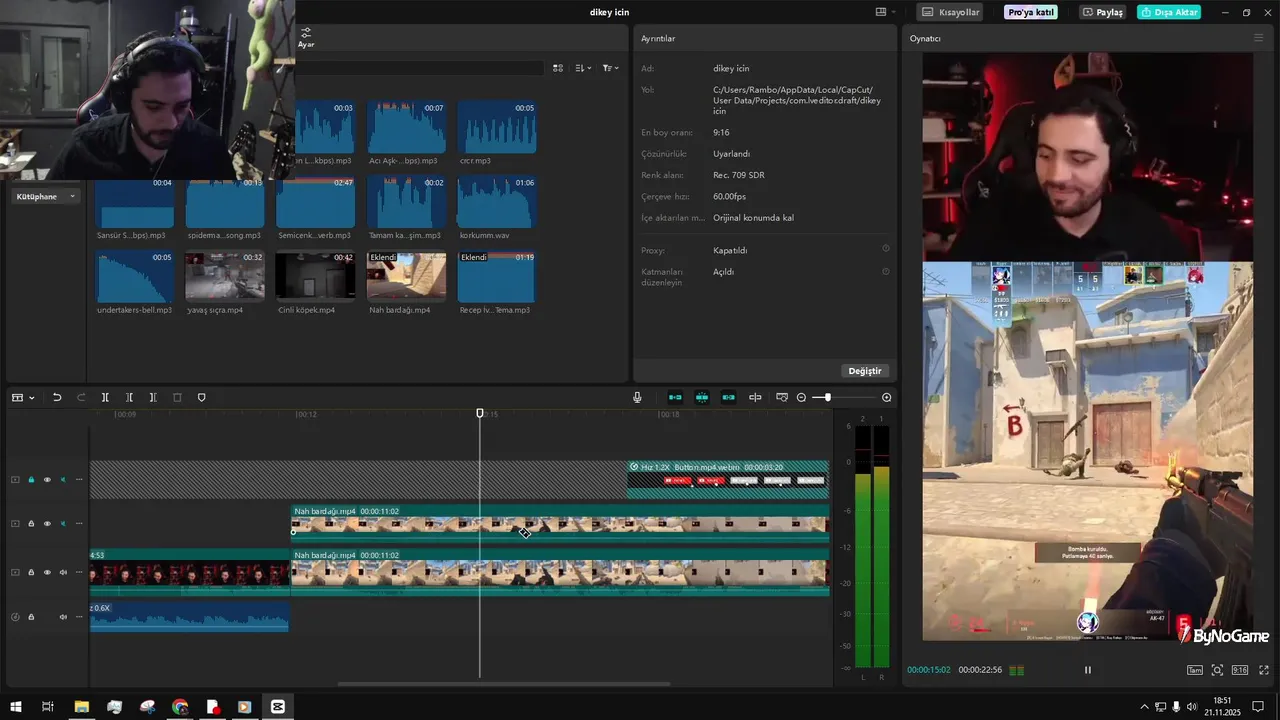Zoom out the timeline
This screenshot has width=1280, height=720.
[x=801, y=398]
